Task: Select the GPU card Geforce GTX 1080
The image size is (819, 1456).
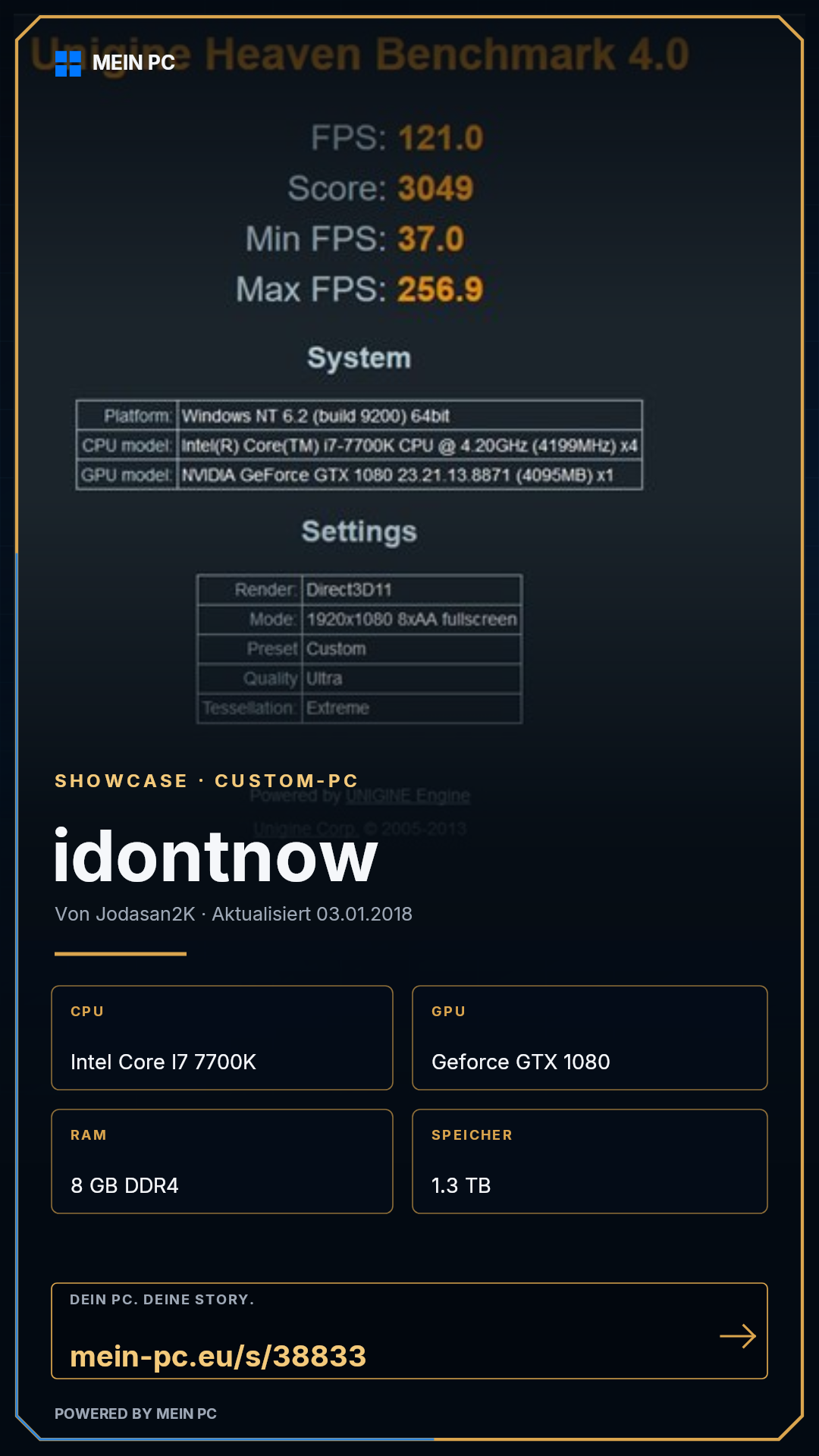Action: coord(590,1037)
